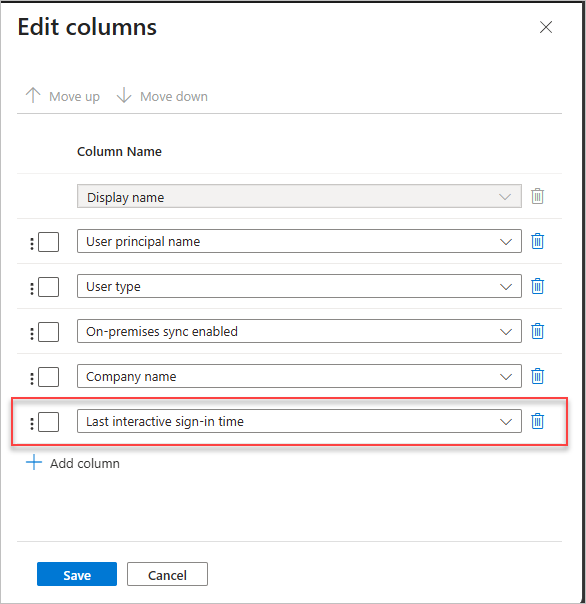Cancel editing columns

[x=167, y=574]
